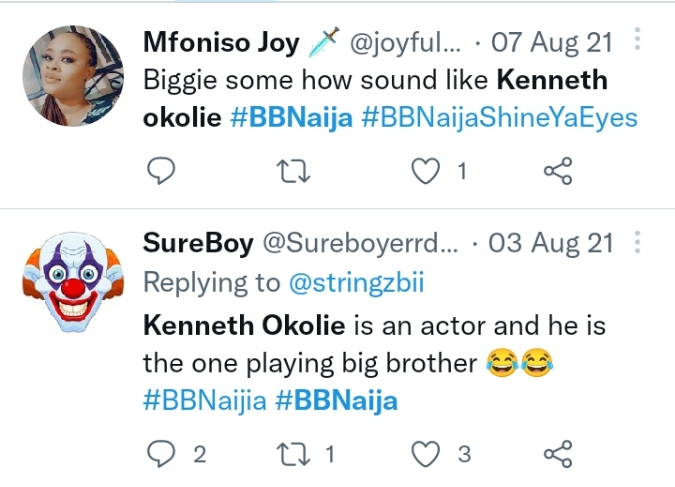
Task: Click the #BBNaijia hashtag
Action: pyautogui.click(x=205, y=401)
